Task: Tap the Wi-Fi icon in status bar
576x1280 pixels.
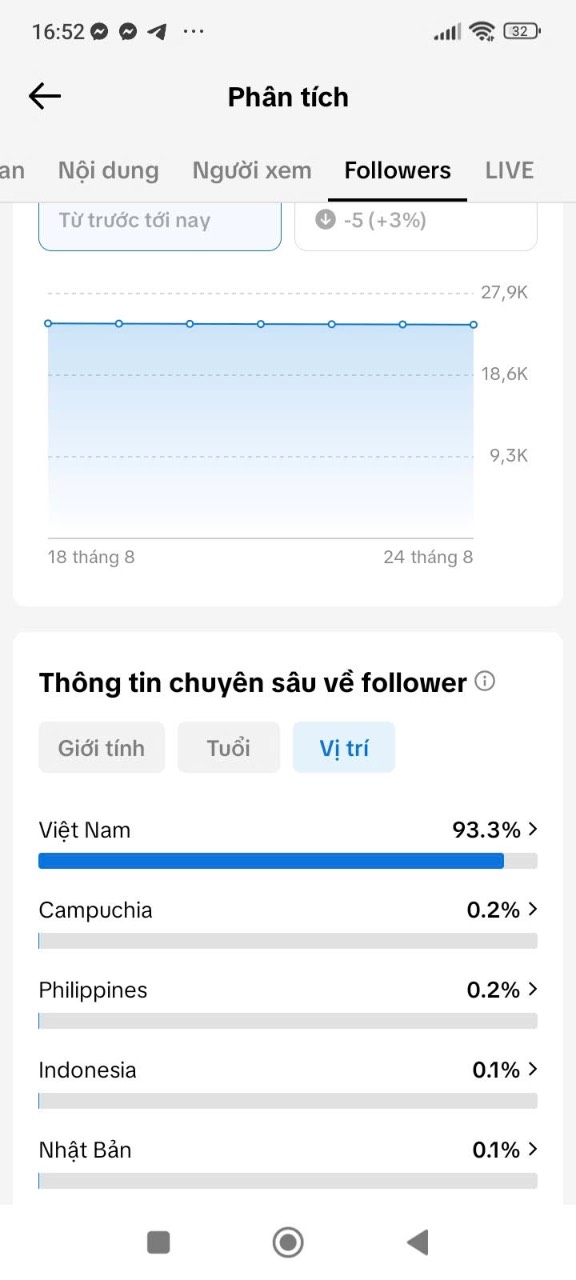Action: [482, 31]
